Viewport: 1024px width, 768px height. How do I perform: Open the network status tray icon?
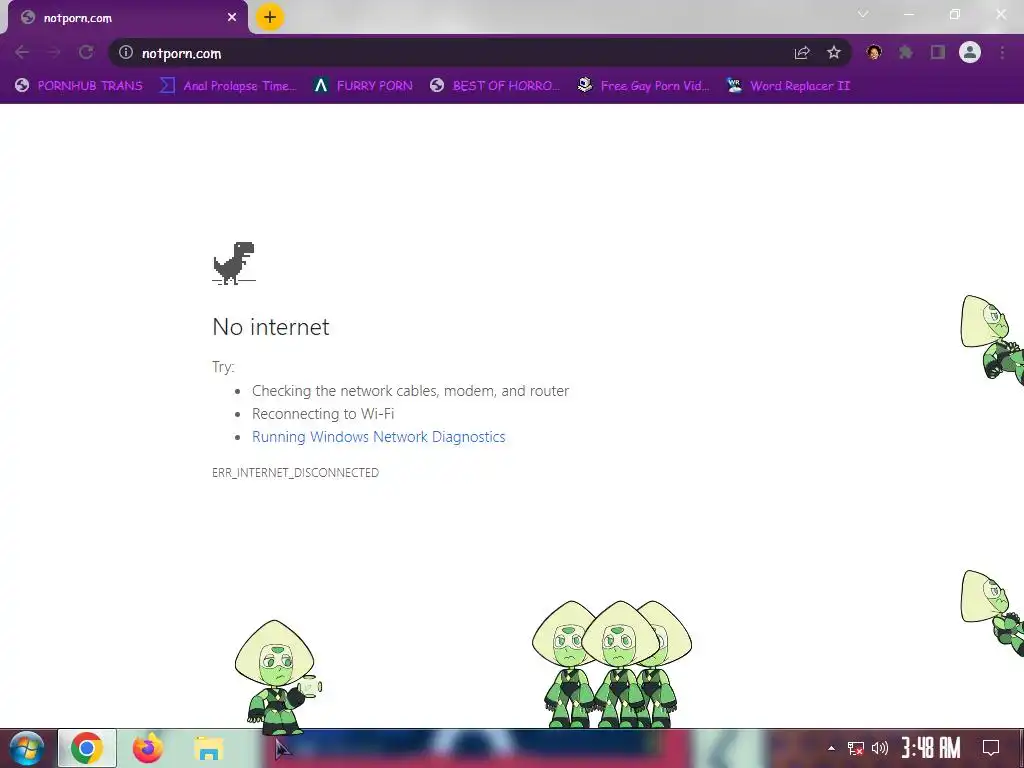tap(856, 748)
